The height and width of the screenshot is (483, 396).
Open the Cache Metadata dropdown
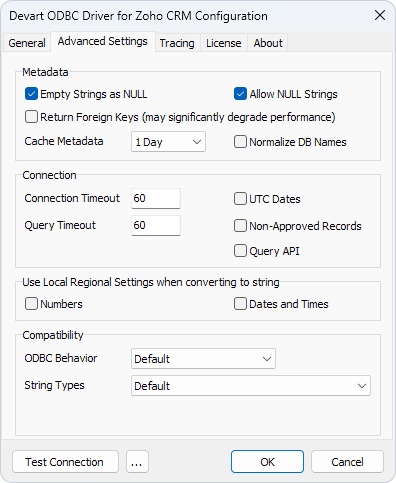168,142
